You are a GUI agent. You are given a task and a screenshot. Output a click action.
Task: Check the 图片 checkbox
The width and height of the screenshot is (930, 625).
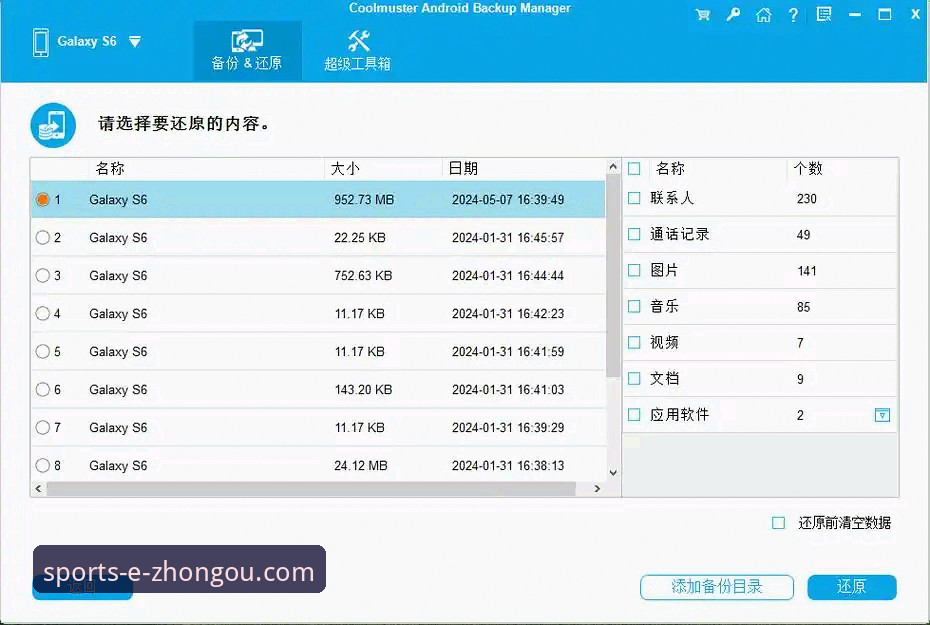pos(634,270)
